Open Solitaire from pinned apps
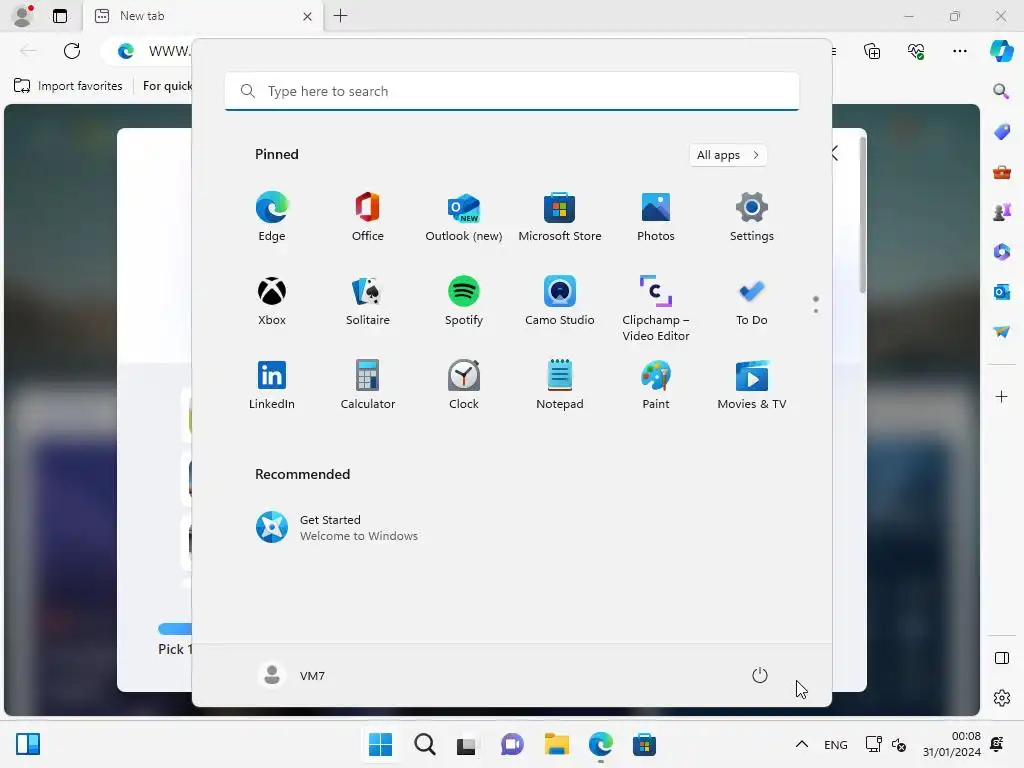 click(368, 301)
